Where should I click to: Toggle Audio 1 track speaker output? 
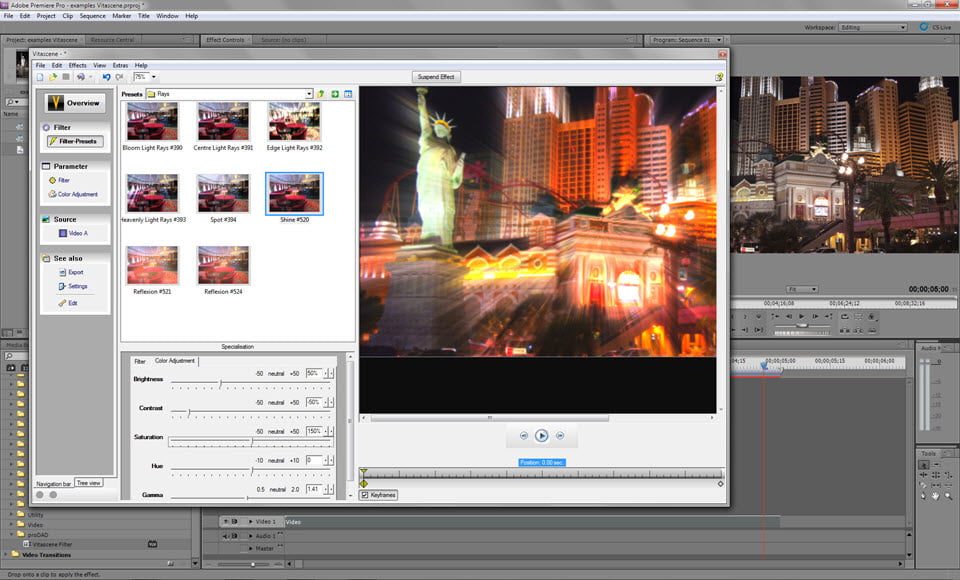(226, 536)
